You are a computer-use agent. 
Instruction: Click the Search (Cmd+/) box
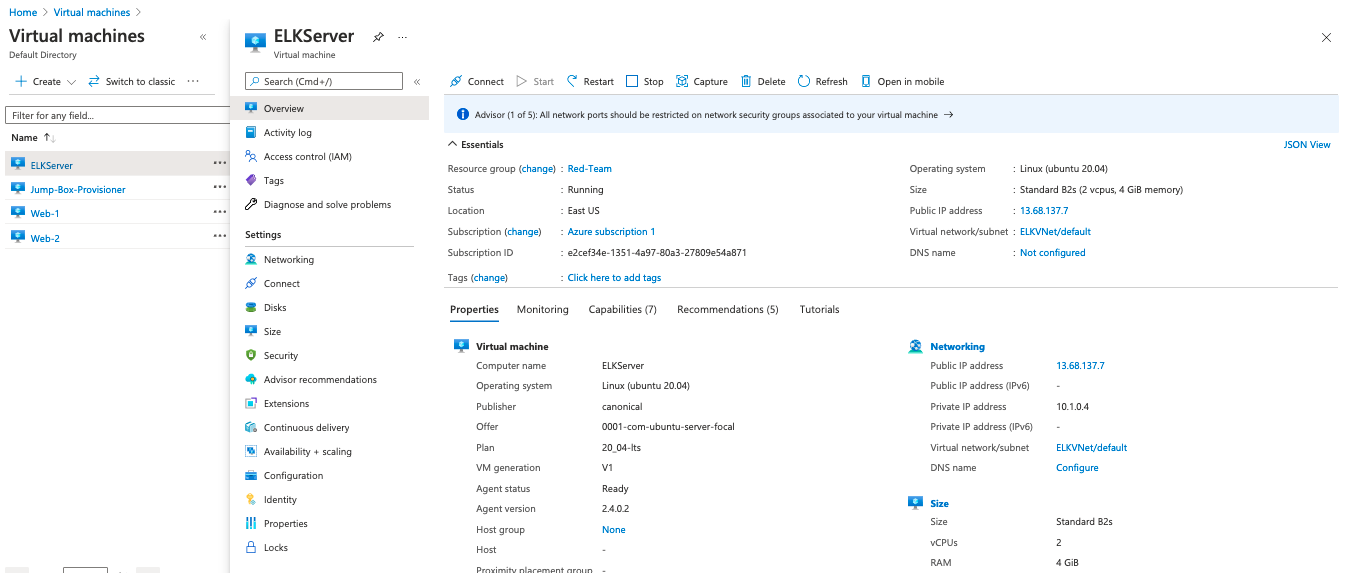pyautogui.click(x=324, y=82)
